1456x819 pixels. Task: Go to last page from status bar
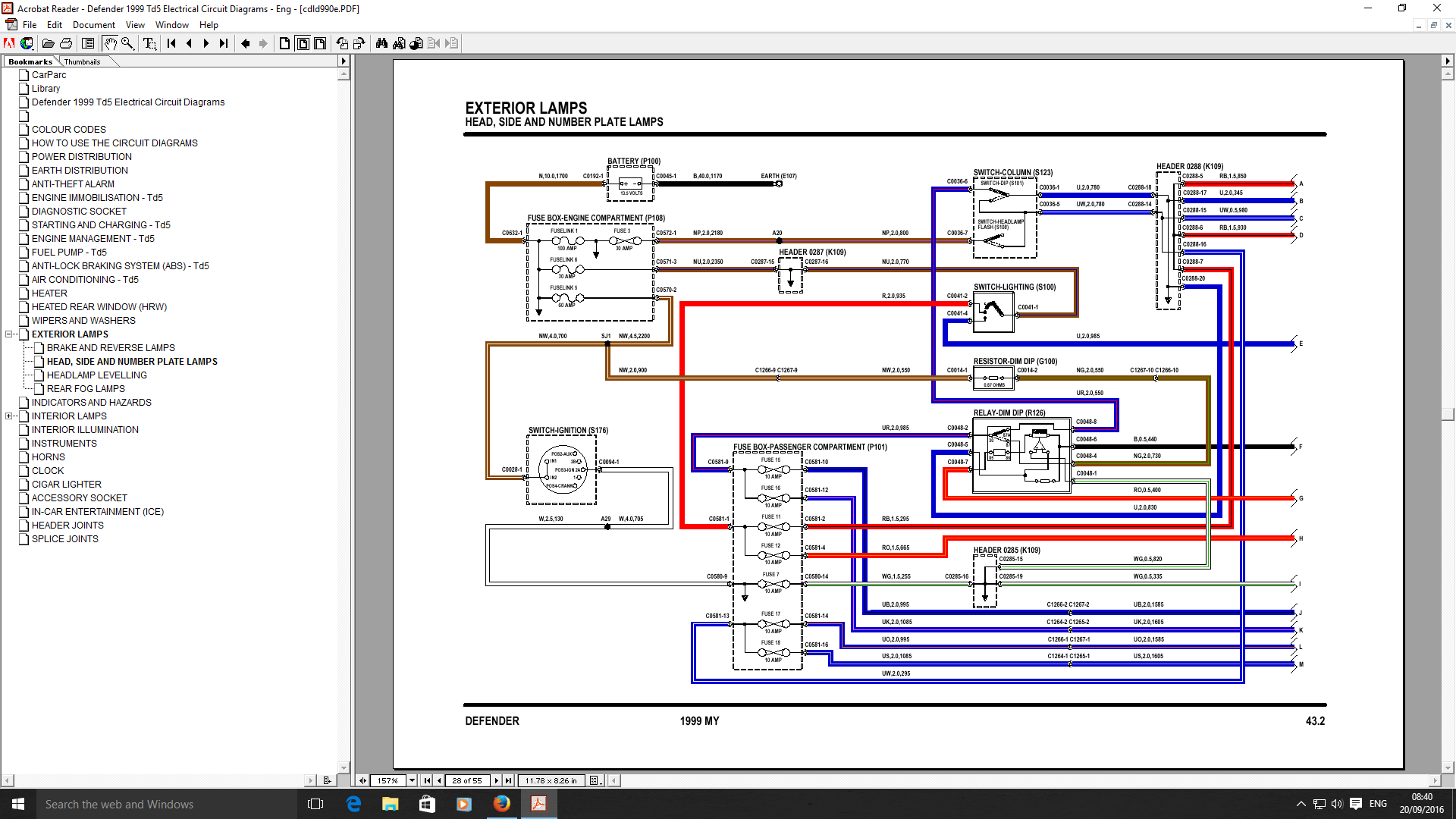(508, 780)
